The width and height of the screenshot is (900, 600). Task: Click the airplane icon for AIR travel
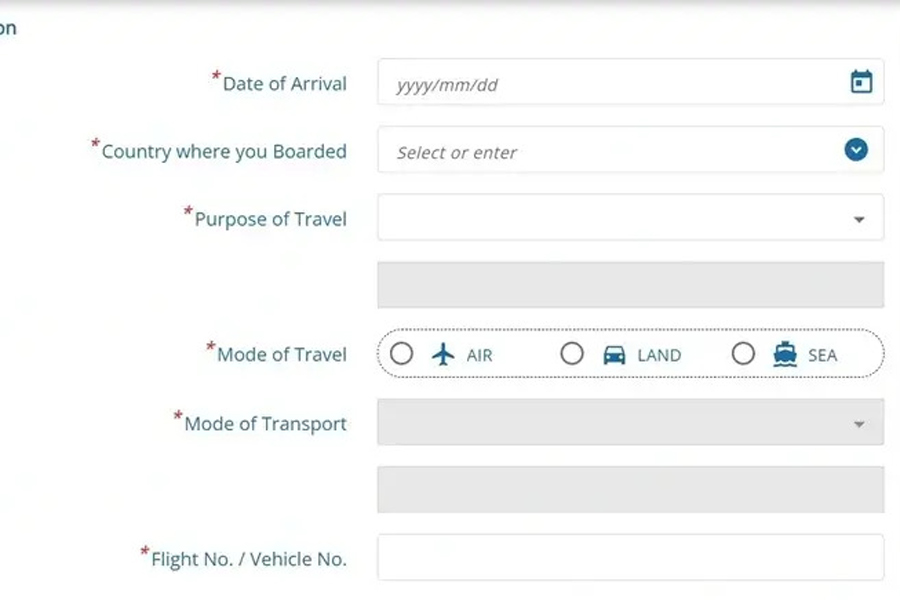(x=443, y=354)
